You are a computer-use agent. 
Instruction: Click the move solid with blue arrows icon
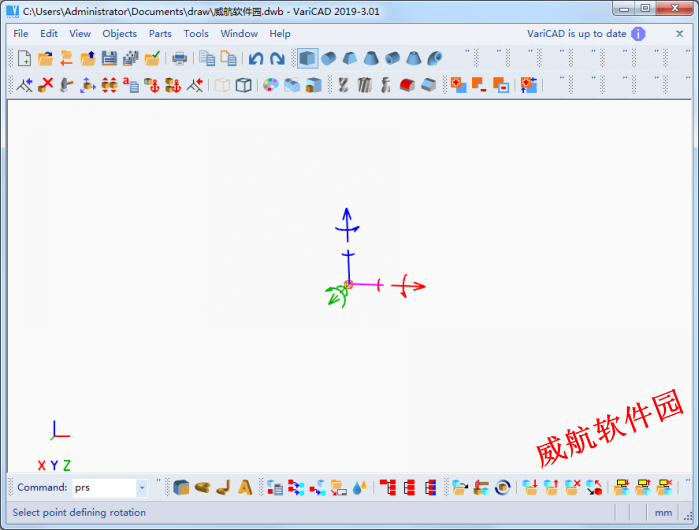(88, 84)
